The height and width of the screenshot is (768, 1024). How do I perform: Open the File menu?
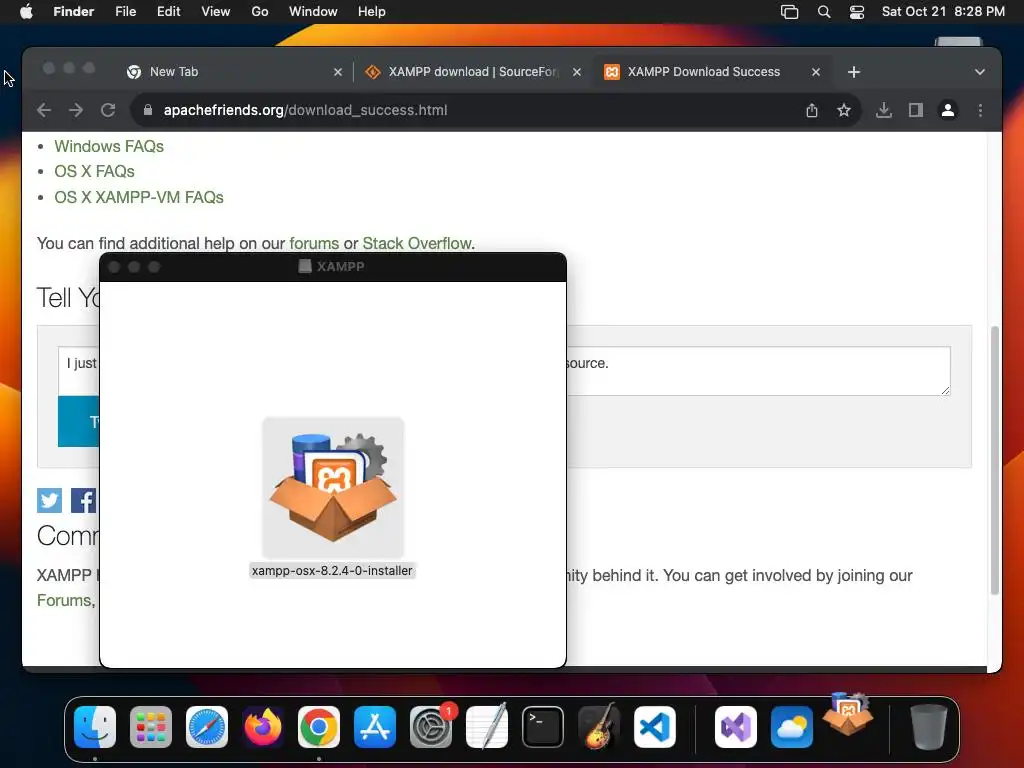[x=125, y=12]
